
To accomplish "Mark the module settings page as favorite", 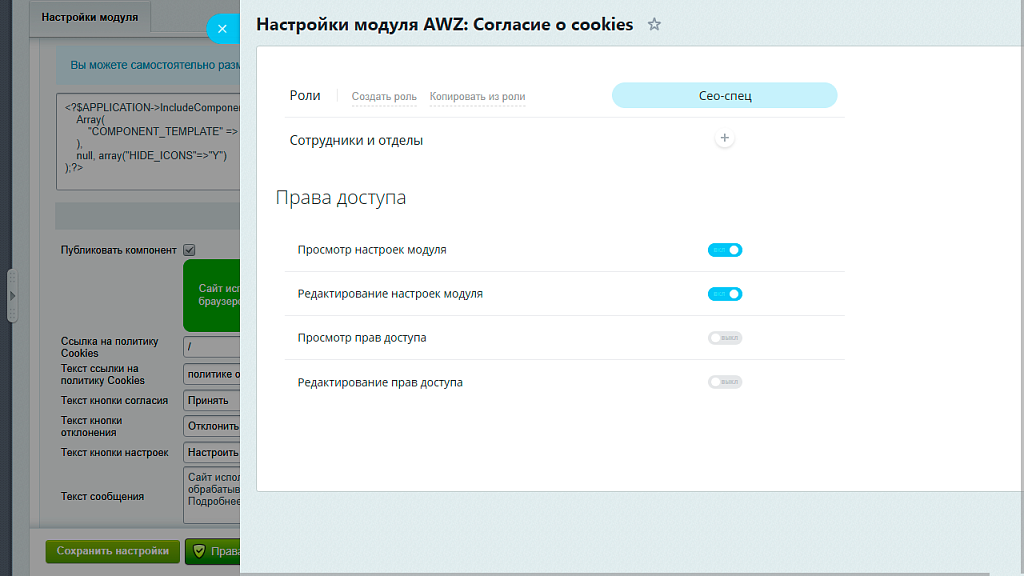I will click(654, 24).
